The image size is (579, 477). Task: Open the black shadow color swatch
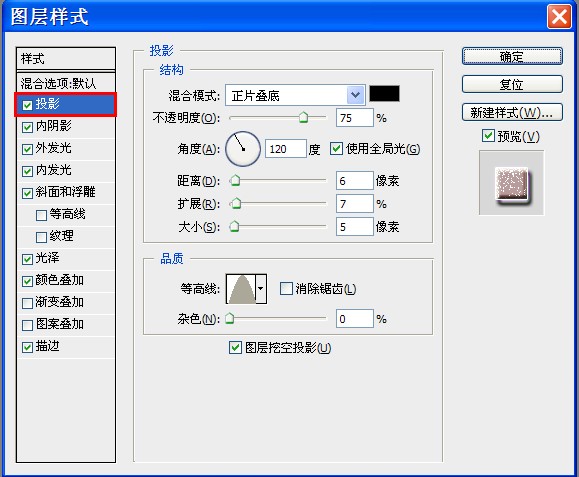click(384, 94)
